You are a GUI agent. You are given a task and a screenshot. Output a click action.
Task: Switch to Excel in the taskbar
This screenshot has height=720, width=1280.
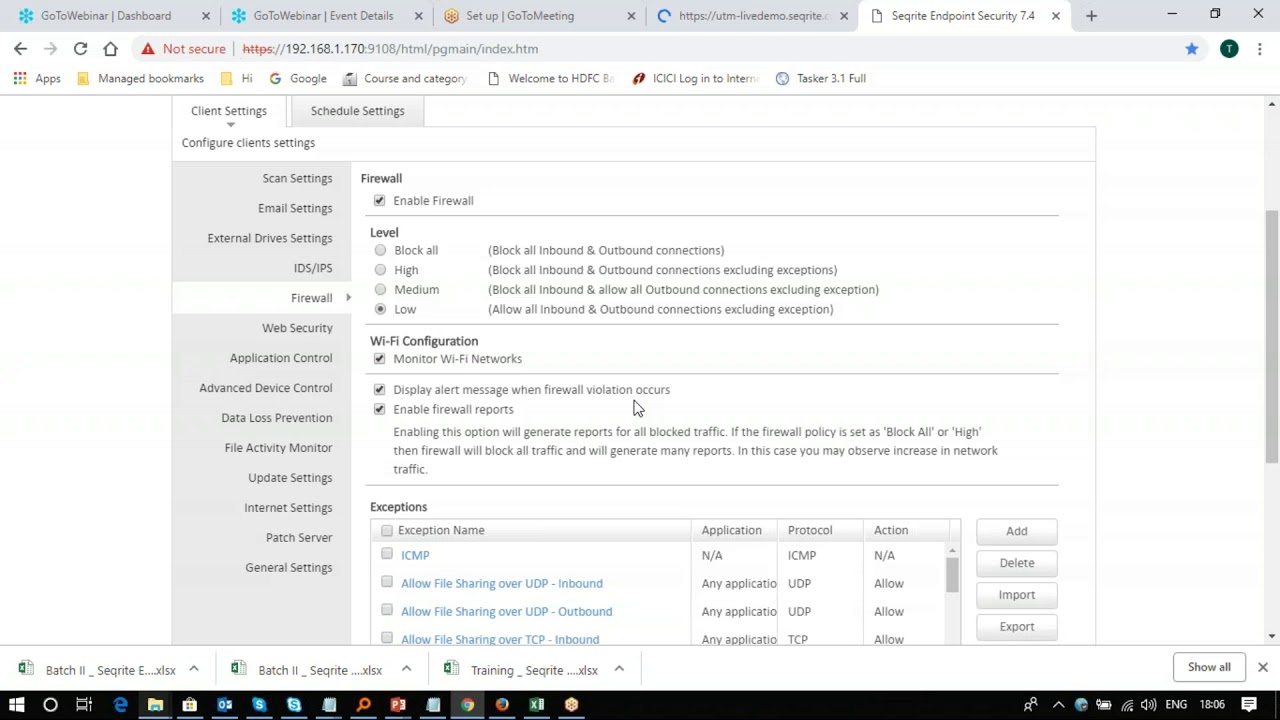point(537,705)
